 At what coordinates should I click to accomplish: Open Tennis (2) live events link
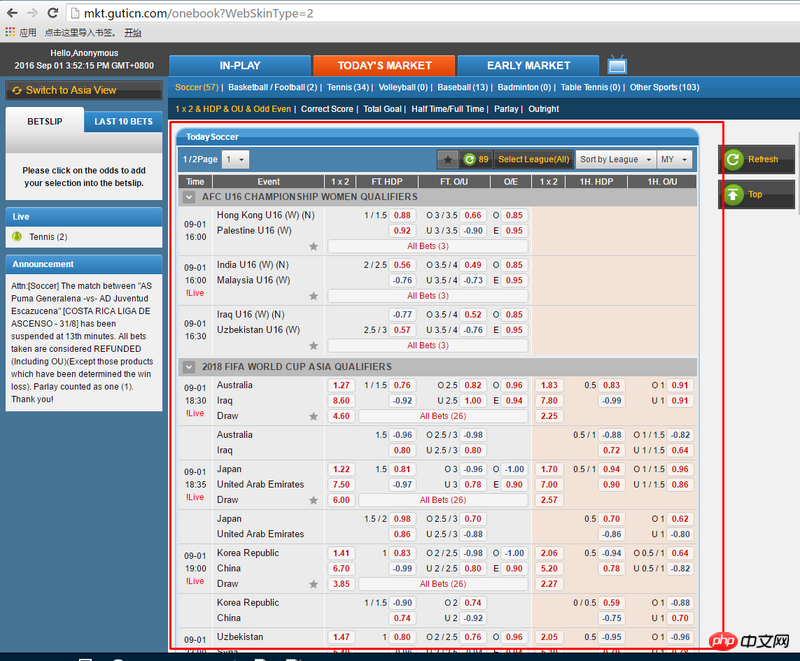pos(48,237)
